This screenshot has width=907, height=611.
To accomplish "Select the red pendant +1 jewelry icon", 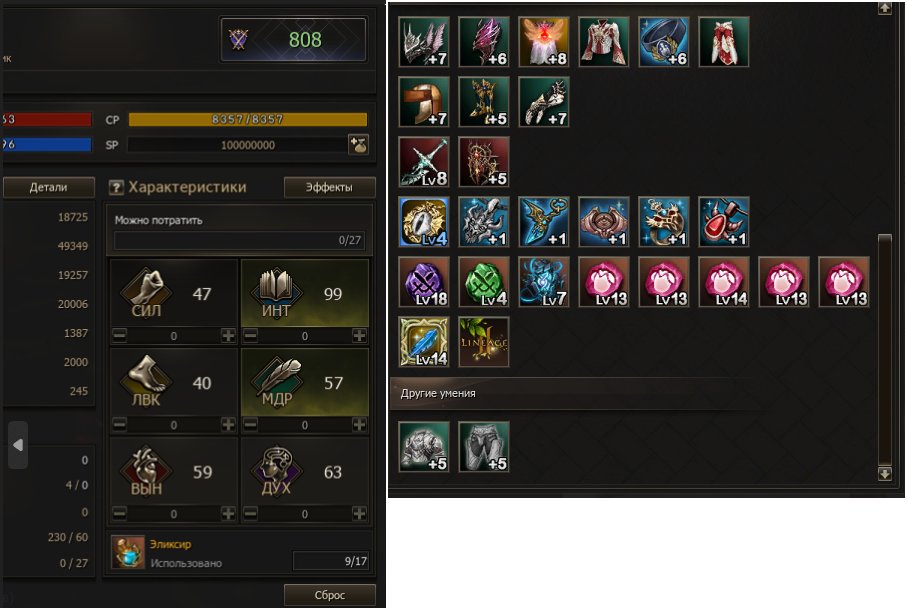I will (x=724, y=222).
